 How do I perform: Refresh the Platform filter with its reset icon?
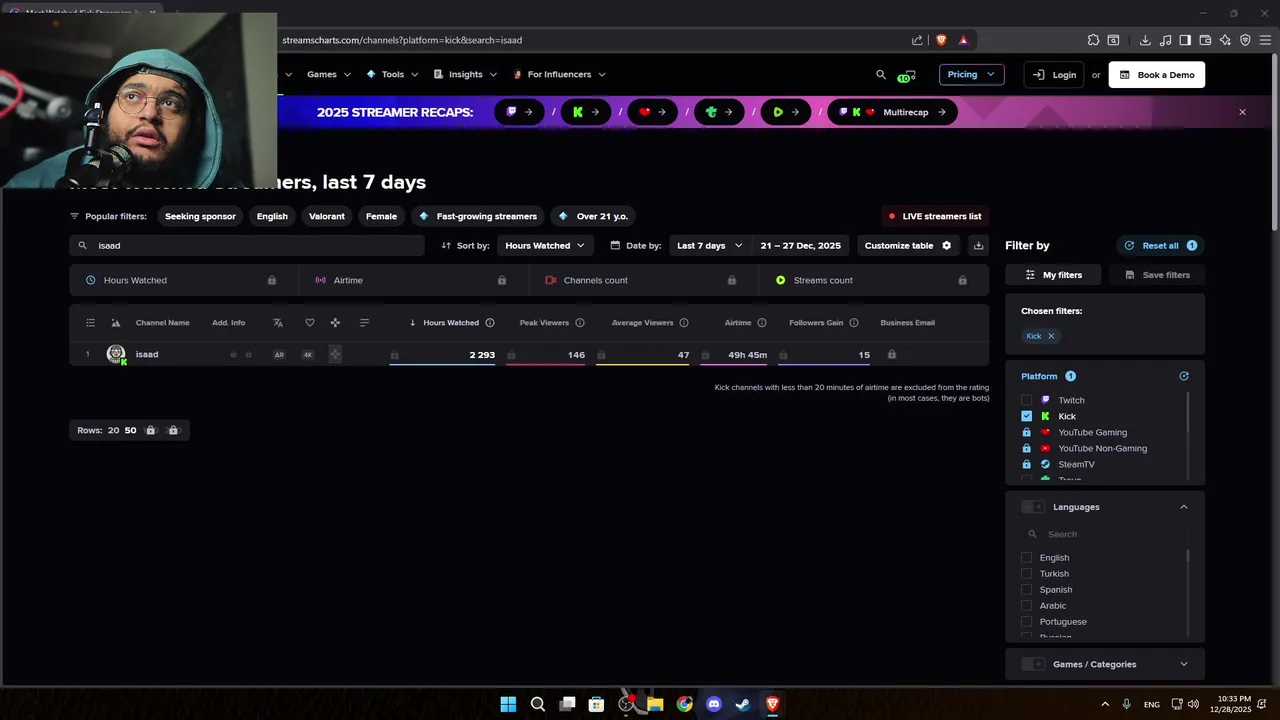[1184, 376]
